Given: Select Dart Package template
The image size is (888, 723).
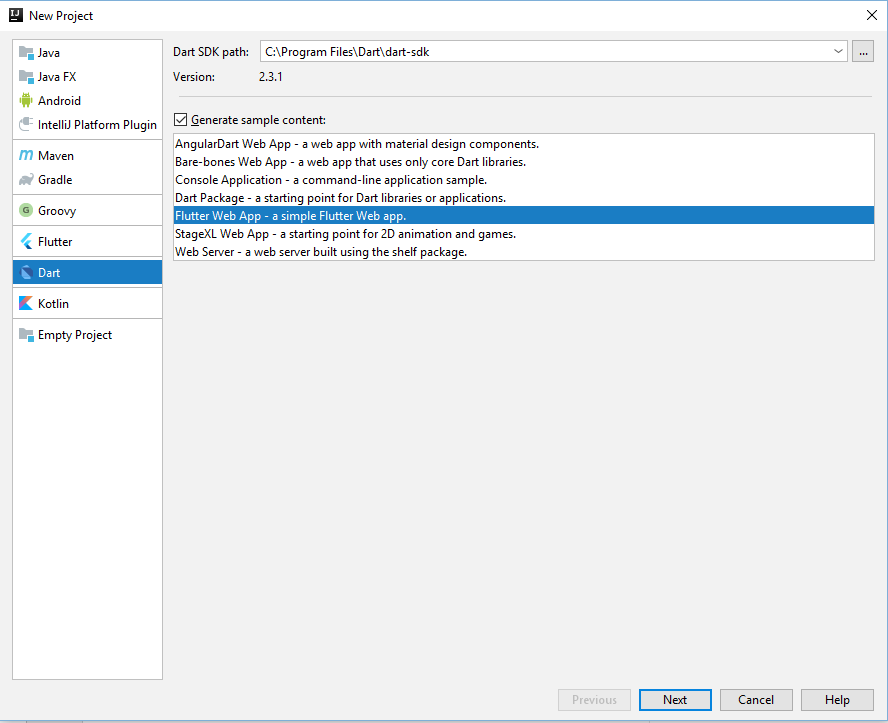Looking at the screenshot, I should [523, 198].
